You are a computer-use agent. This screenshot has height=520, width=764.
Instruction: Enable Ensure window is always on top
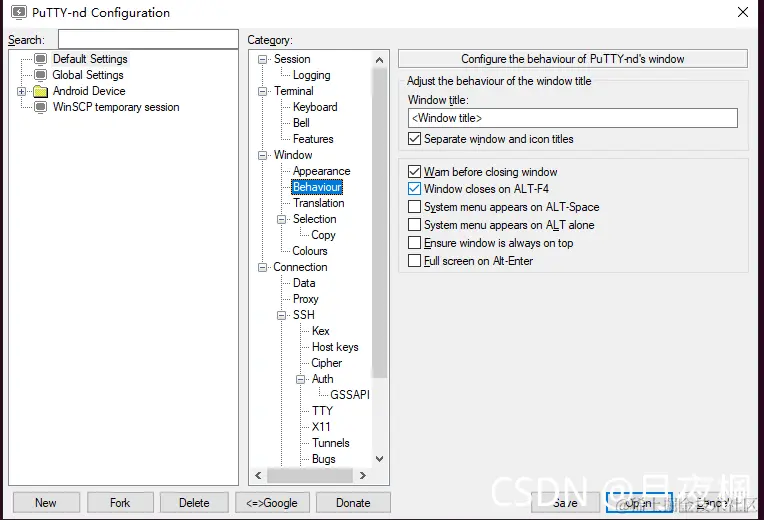pyautogui.click(x=414, y=243)
